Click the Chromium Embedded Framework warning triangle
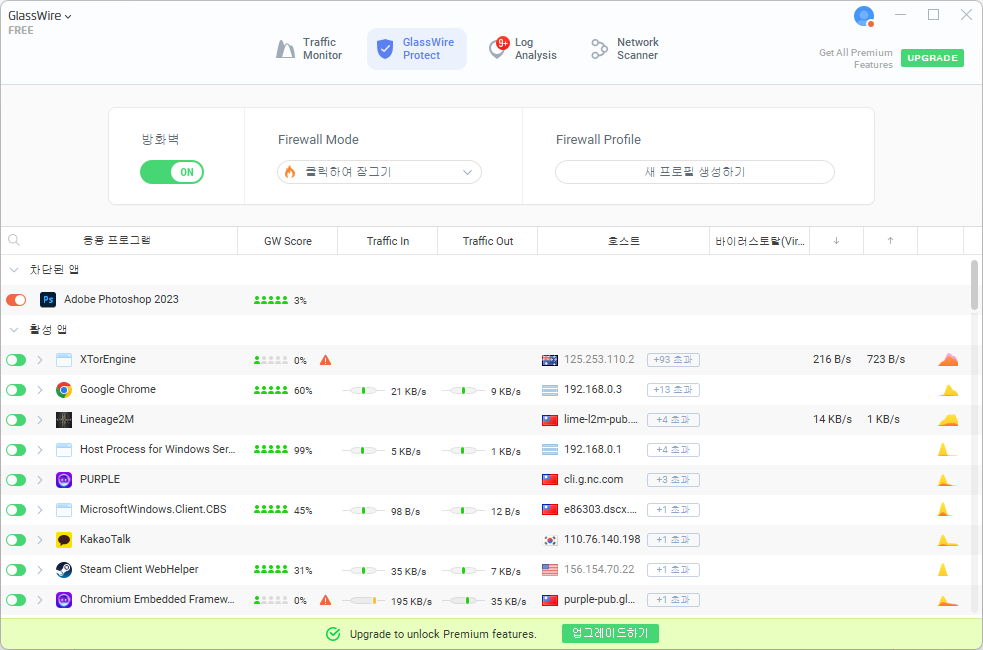This screenshot has height=650, width=983. tap(325, 600)
